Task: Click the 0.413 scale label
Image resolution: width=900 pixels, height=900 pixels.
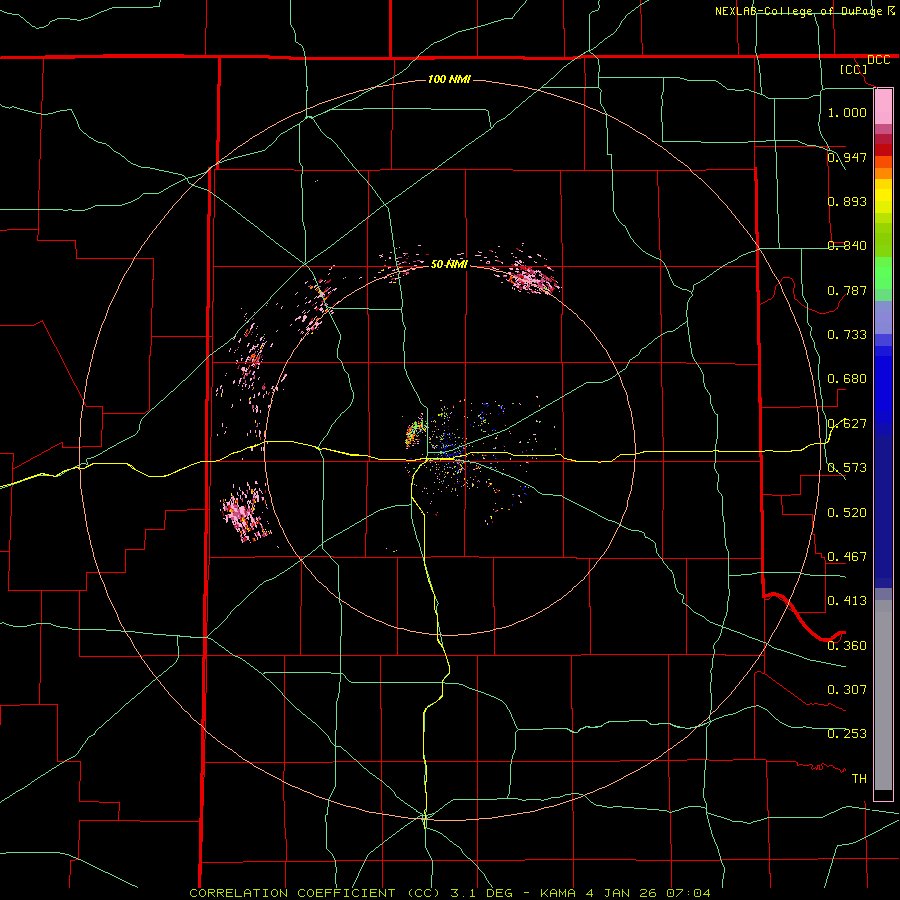Action: (847, 600)
